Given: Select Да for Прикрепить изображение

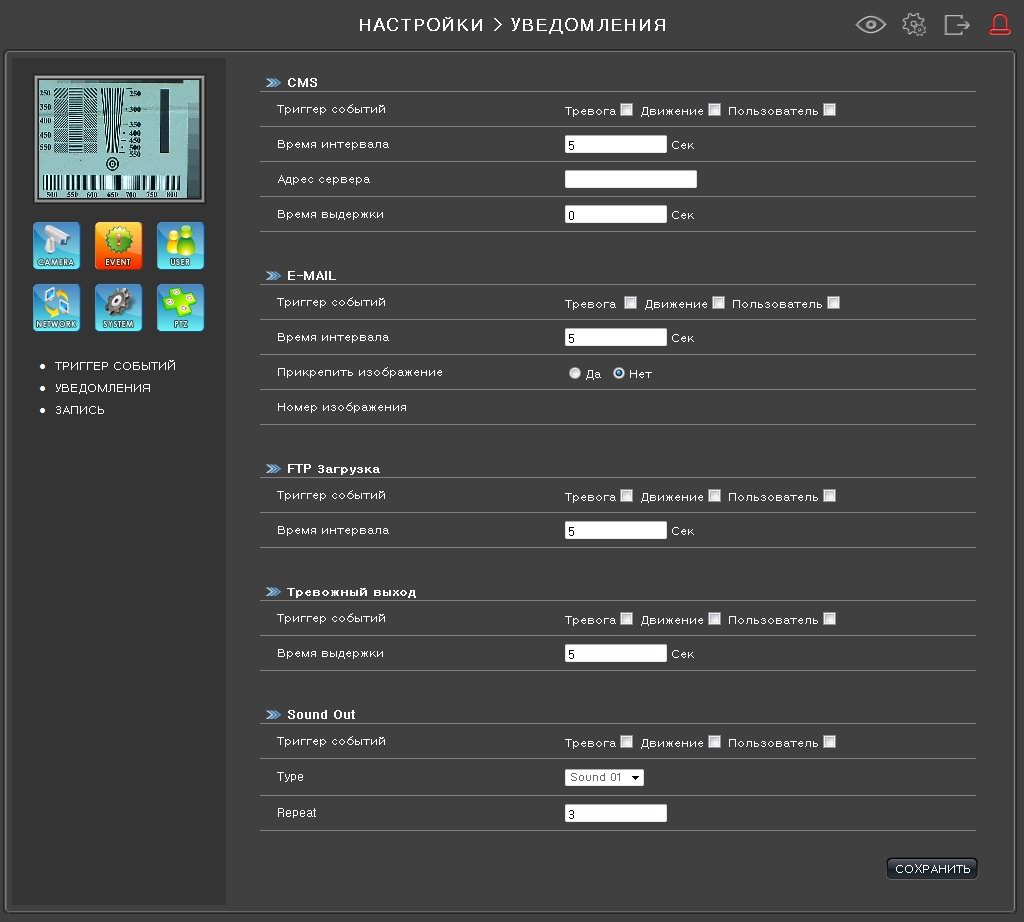Looking at the screenshot, I should pos(574,373).
